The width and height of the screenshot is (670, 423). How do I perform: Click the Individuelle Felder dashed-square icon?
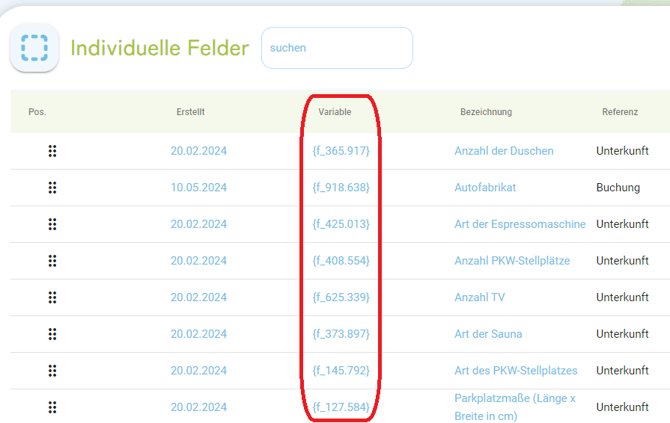point(35,48)
